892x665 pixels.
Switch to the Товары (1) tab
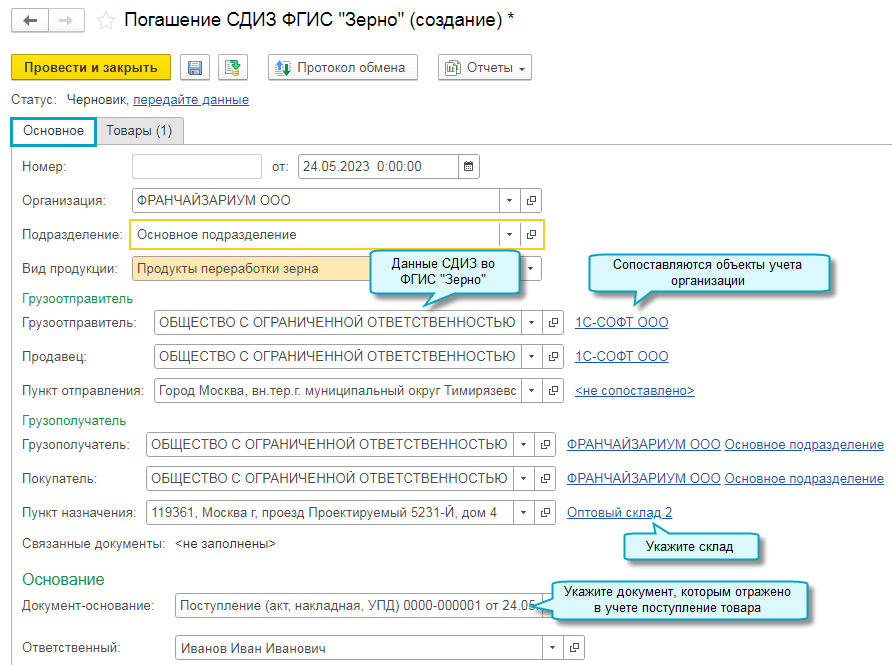click(139, 131)
